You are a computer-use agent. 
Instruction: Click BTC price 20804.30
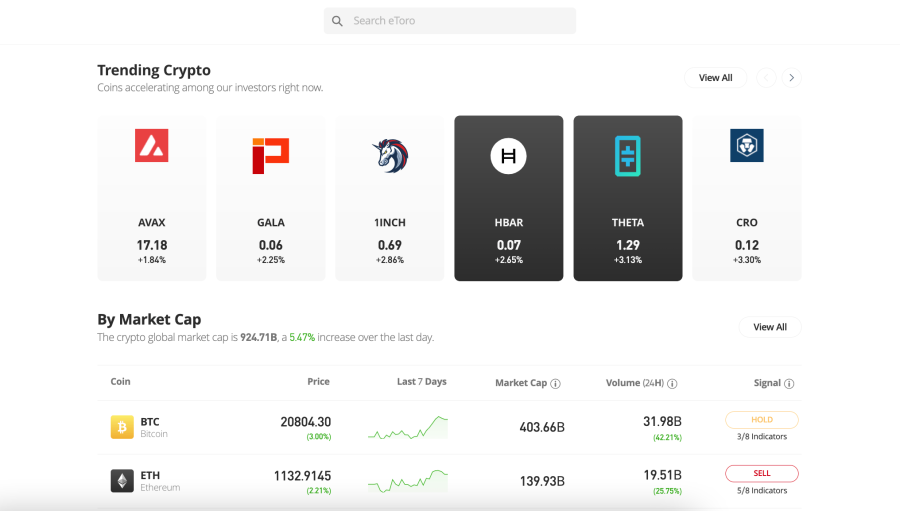coord(305,422)
